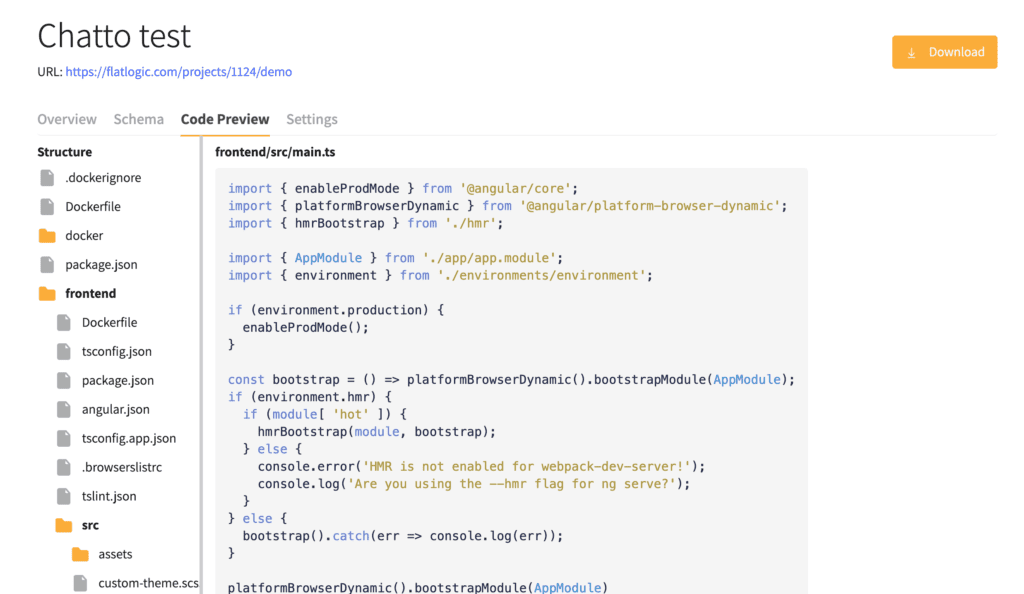Click the docker folder icon
The image size is (1024, 594).
pyautogui.click(x=47, y=236)
